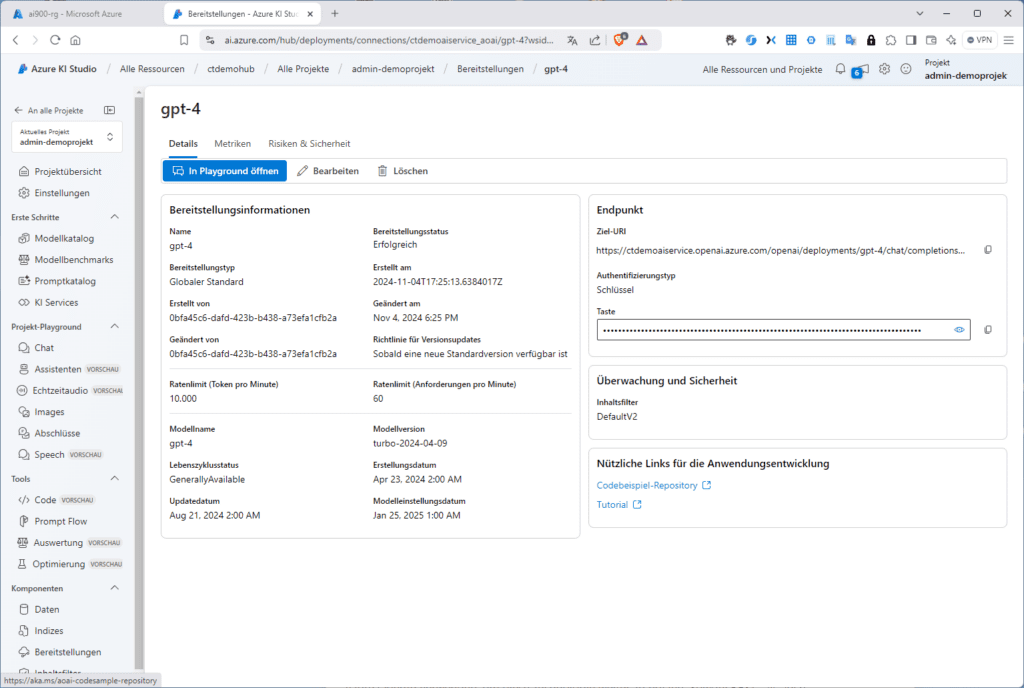
Task: Open Alle Ressourcen und Projekte
Action: pos(762,69)
